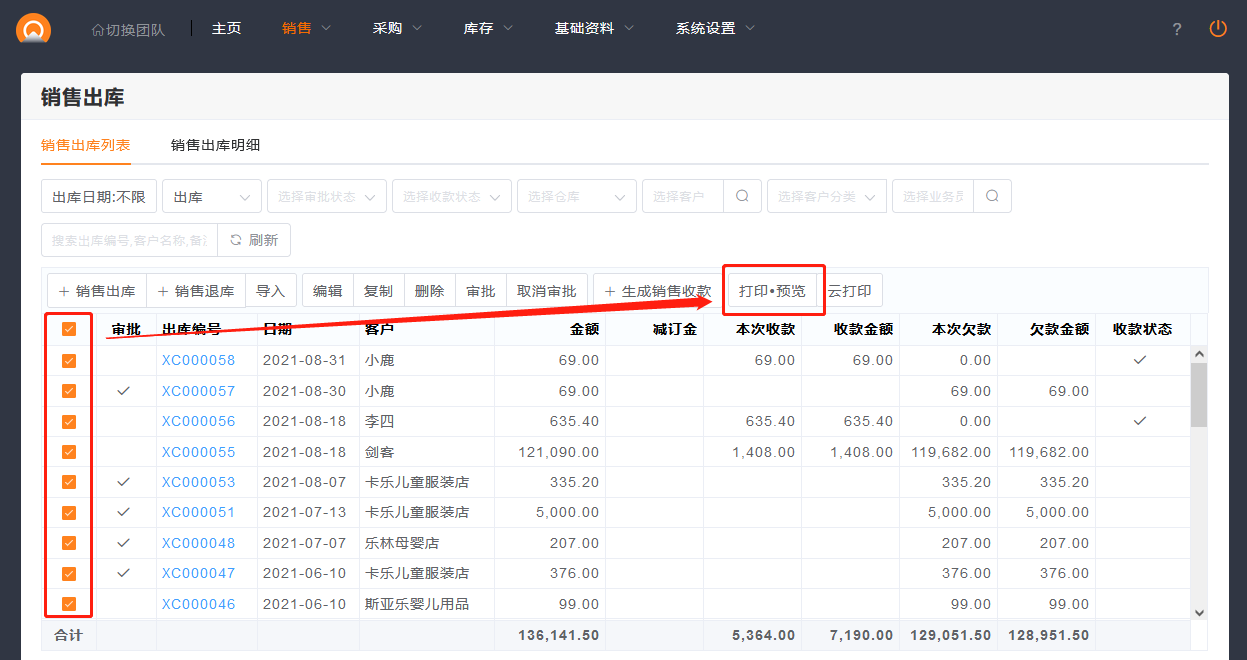Click the customer search magnifier icon
Image resolution: width=1247 pixels, height=660 pixels.
pos(742,197)
